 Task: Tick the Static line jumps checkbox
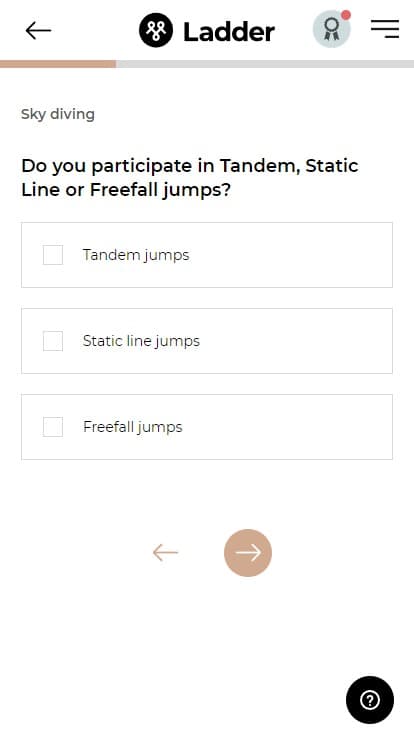53,341
